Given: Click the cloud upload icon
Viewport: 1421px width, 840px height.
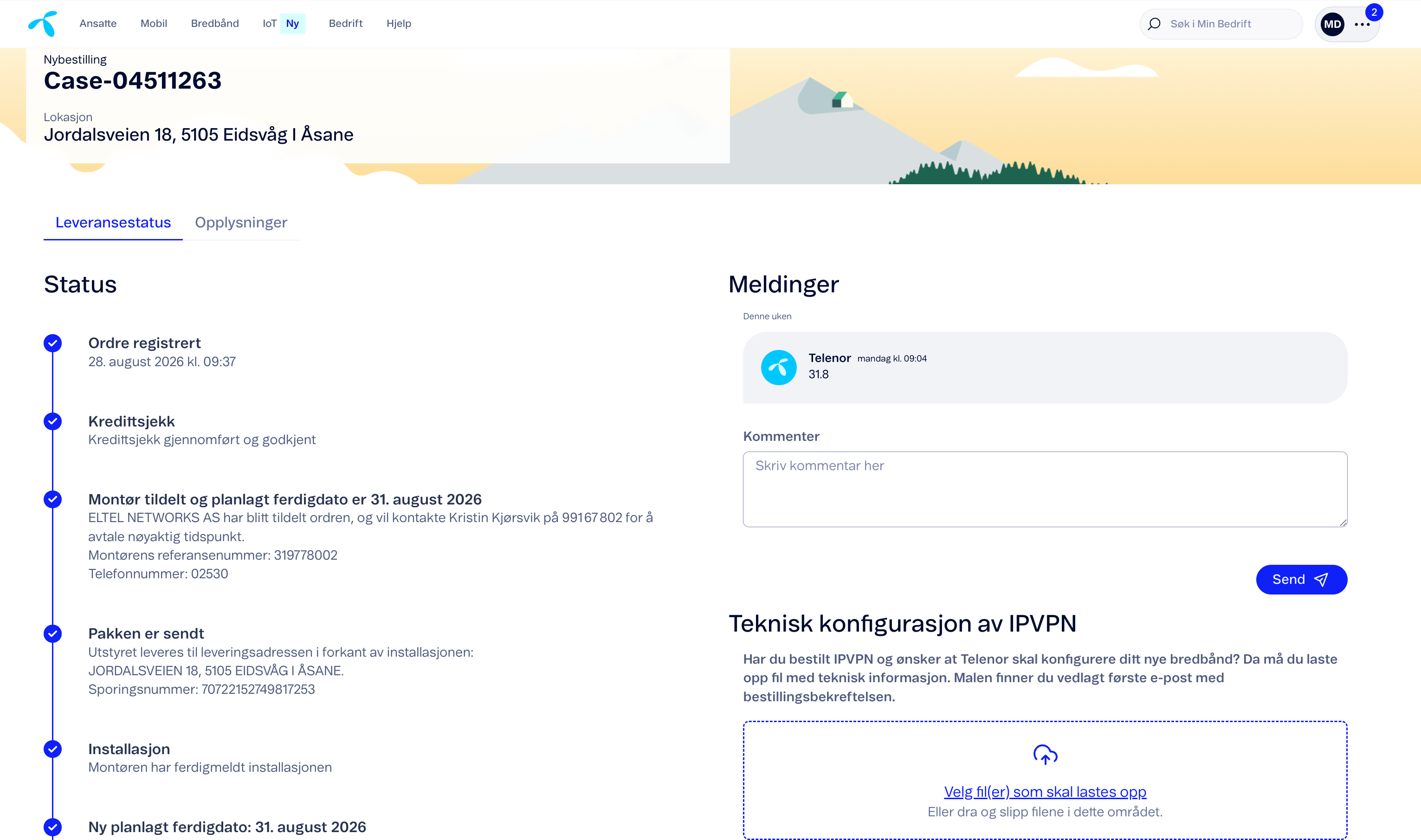Looking at the screenshot, I should pos(1045,755).
